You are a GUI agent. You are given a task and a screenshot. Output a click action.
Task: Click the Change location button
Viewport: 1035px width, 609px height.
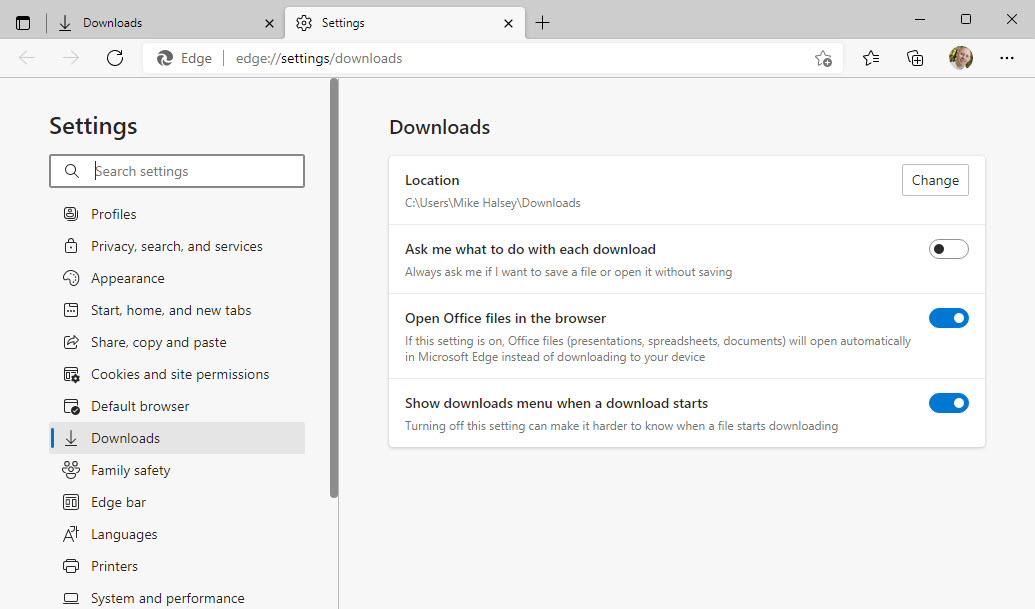click(935, 180)
